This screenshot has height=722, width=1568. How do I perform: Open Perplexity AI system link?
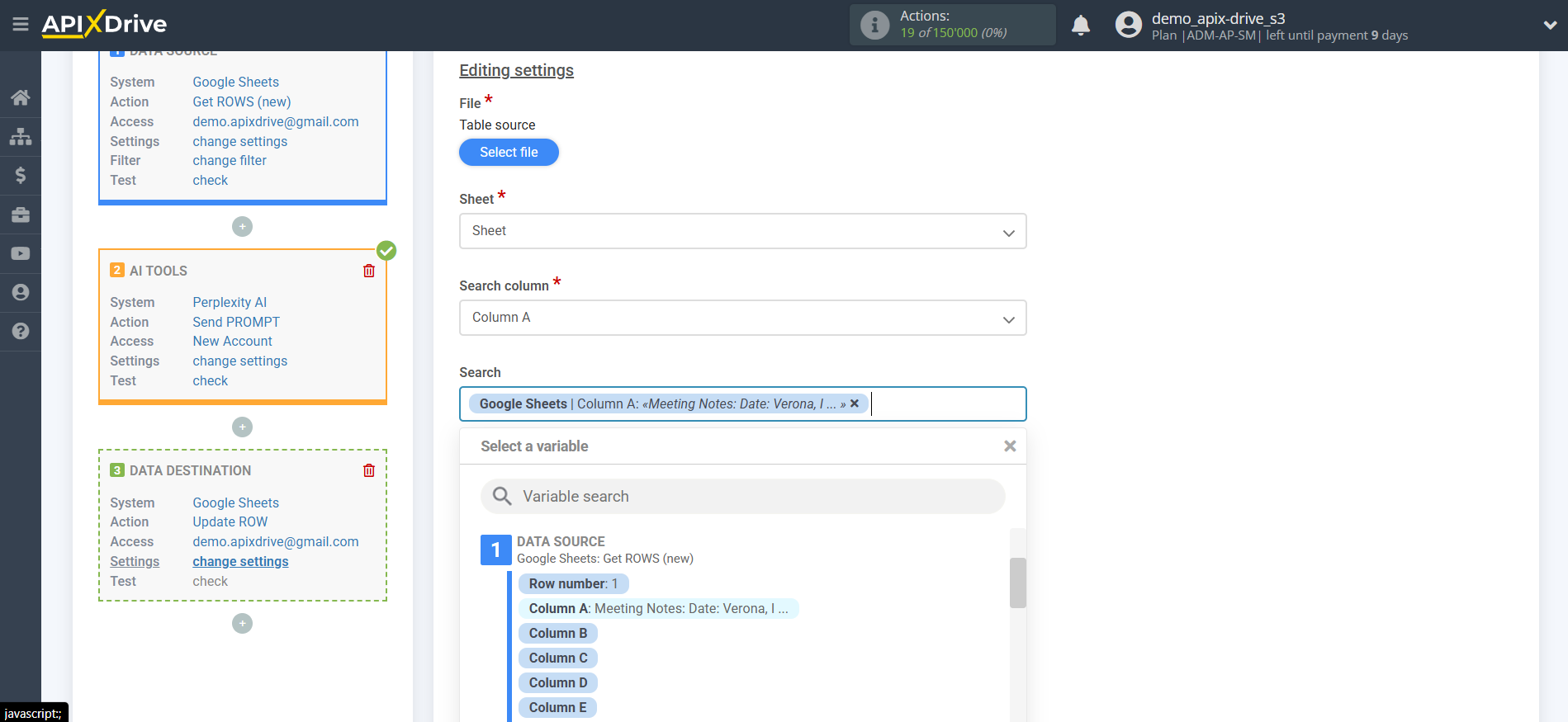point(230,302)
